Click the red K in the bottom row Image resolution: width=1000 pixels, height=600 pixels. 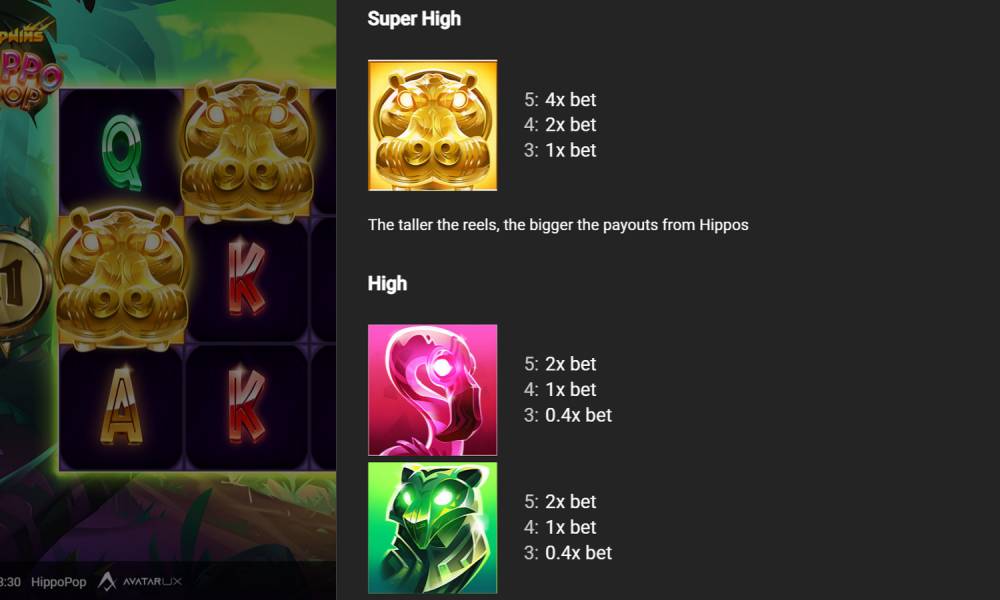coord(247,403)
